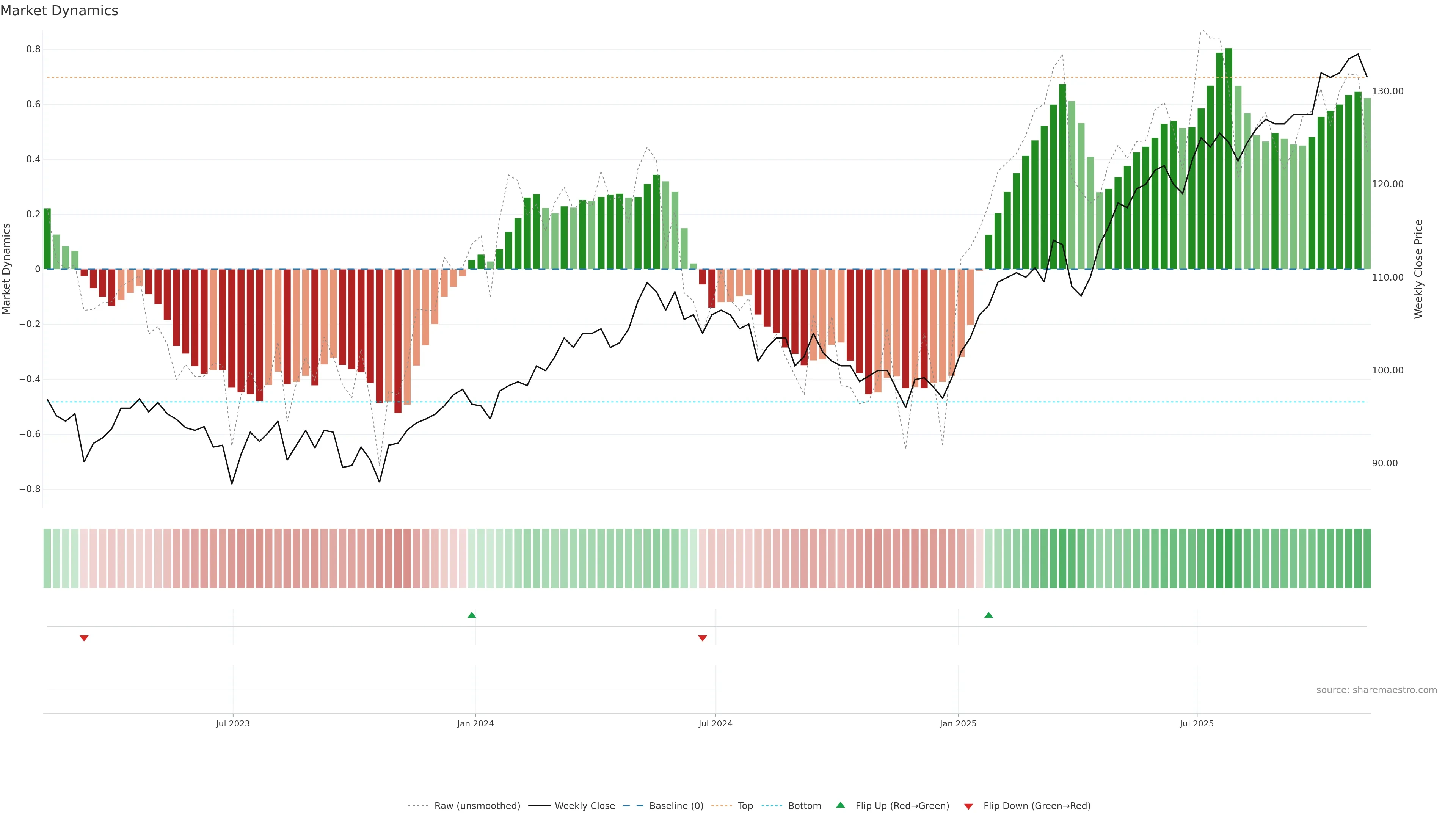Click the Weekly Close Price axis title
Viewport: 1456px width, 819px height.
click(1419, 269)
